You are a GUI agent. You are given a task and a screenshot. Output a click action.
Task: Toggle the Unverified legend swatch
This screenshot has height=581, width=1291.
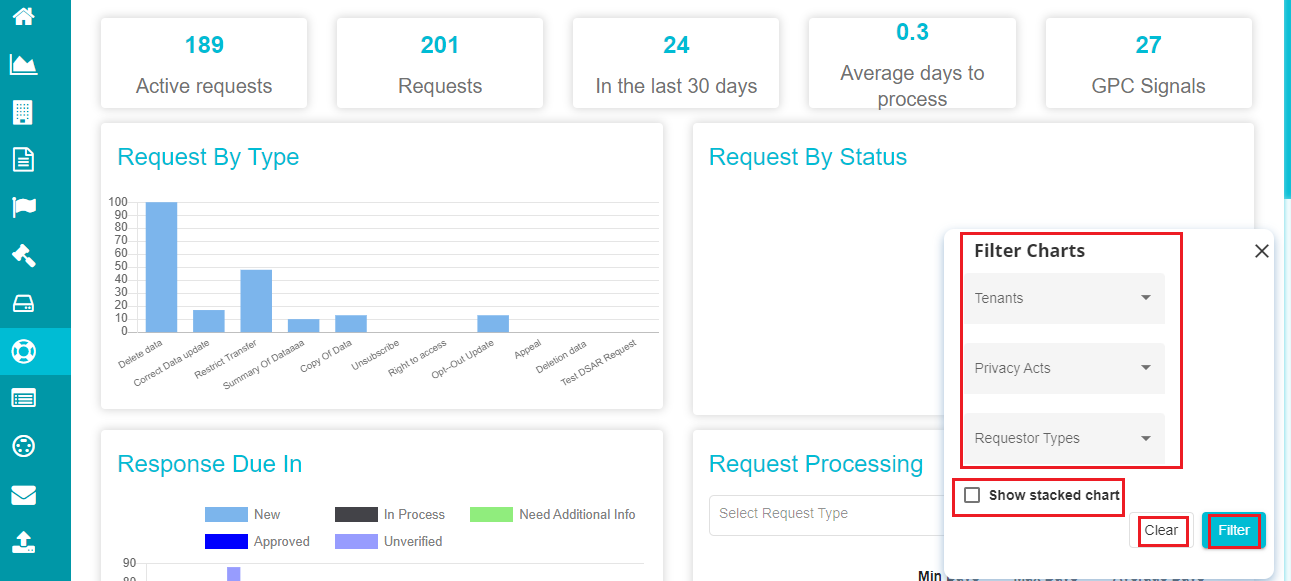[356, 541]
